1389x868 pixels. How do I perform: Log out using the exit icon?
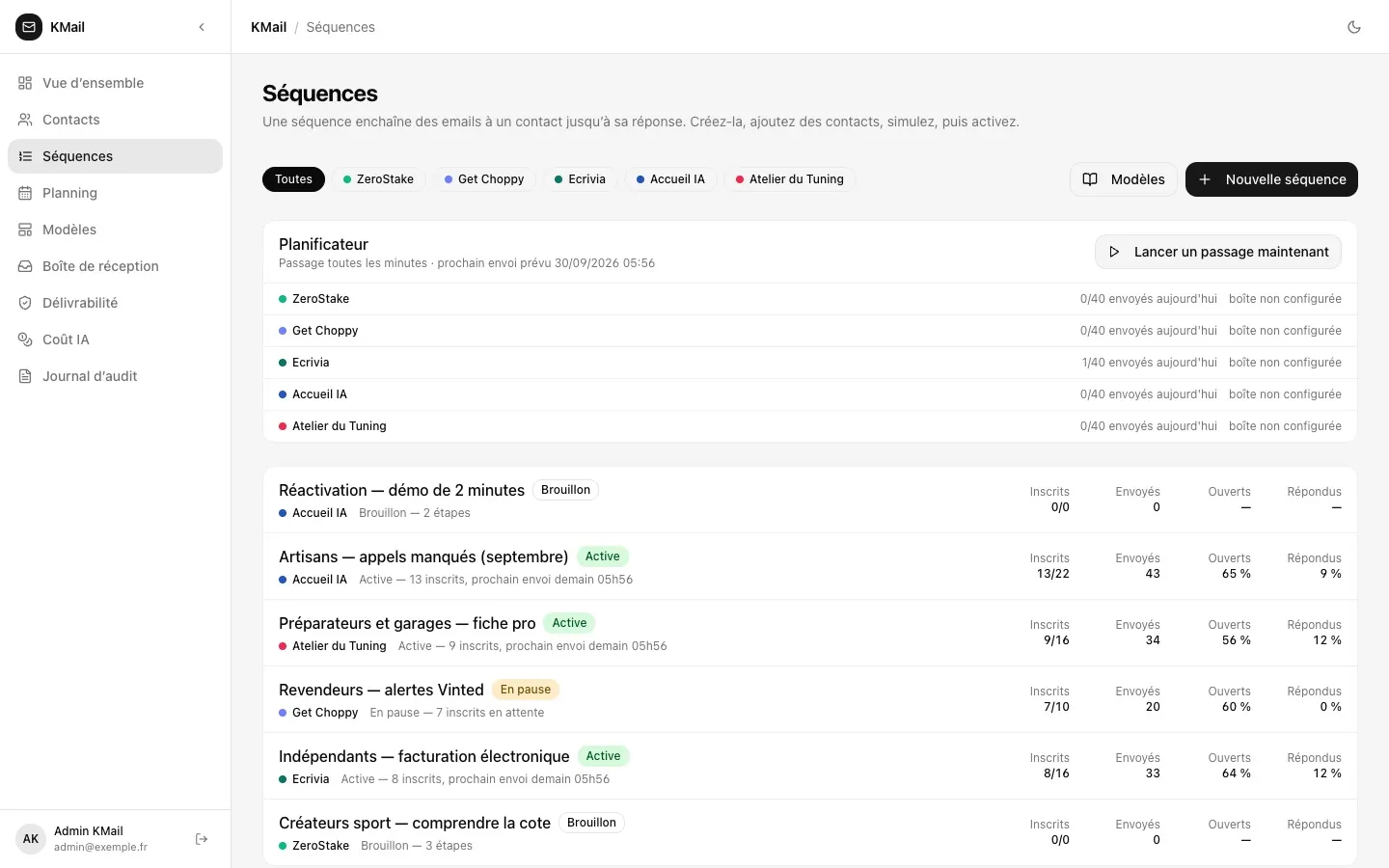coord(202,839)
